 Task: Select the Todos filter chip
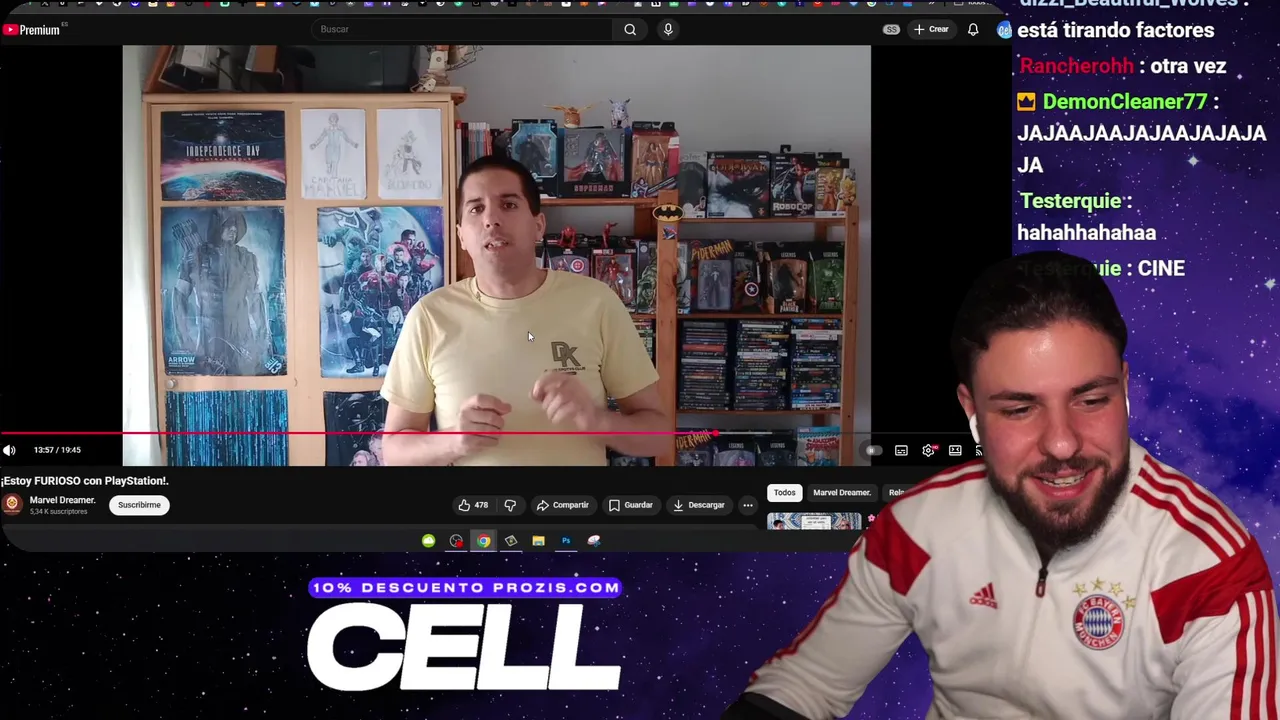(x=784, y=492)
